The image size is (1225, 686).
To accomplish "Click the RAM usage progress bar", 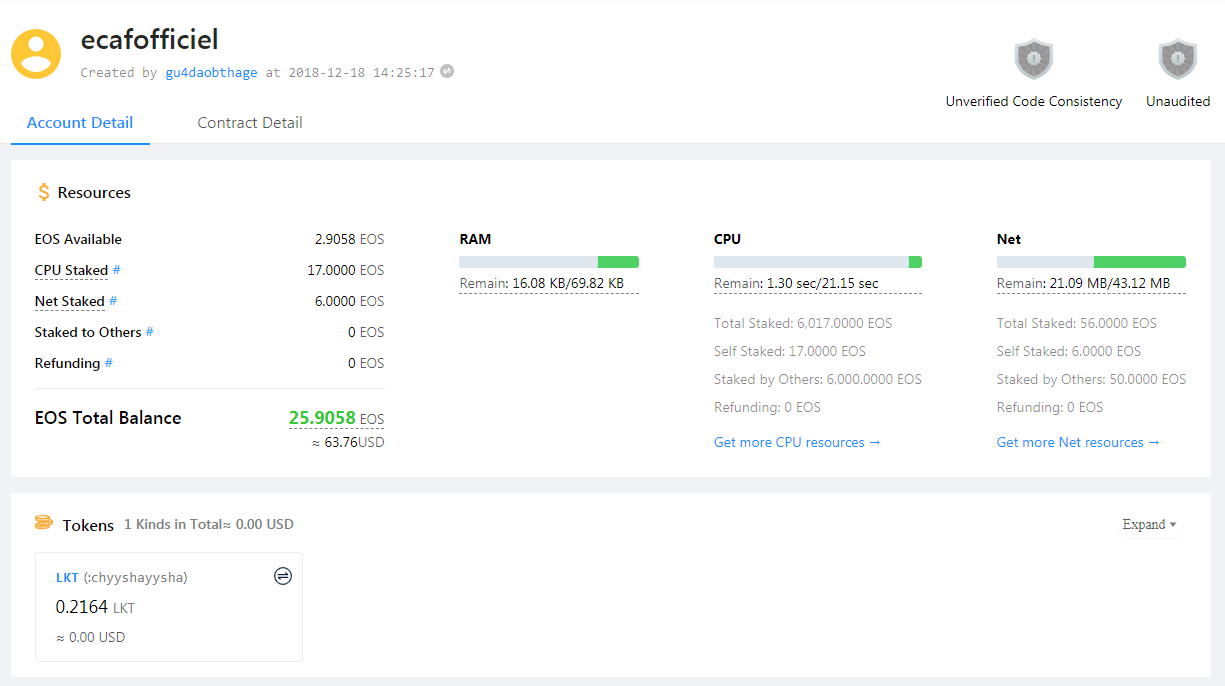I will point(549,262).
